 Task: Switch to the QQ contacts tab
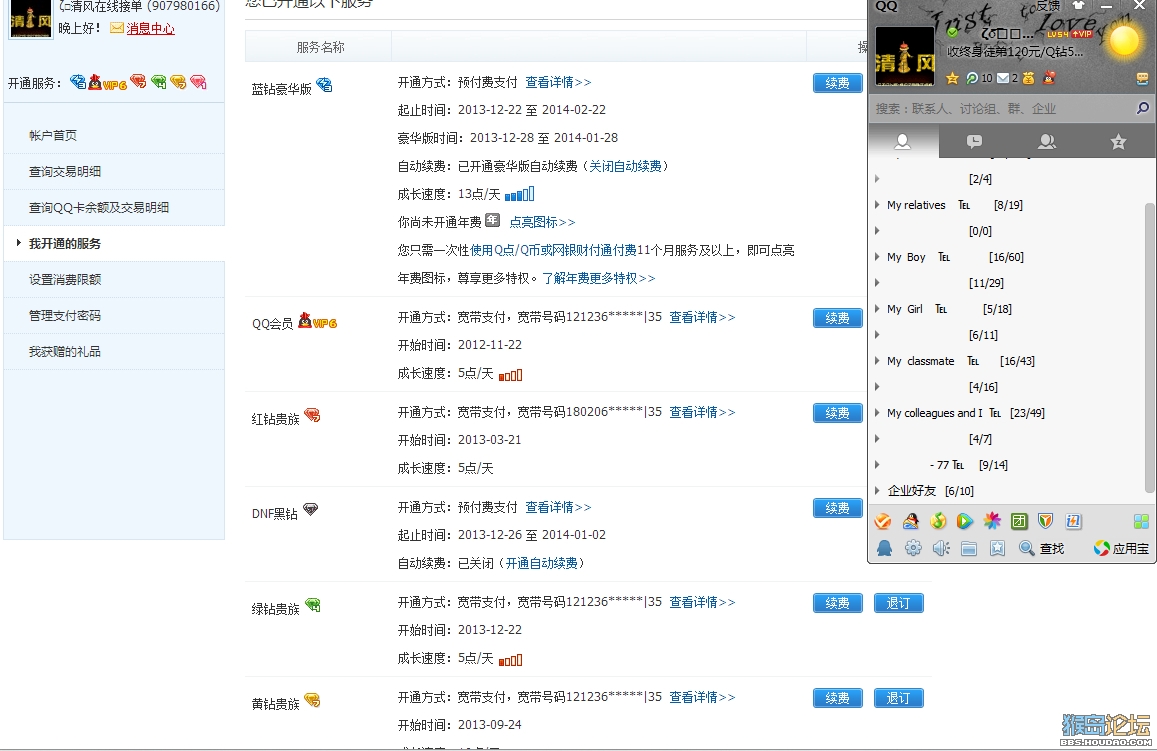pyautogui.click(x=903, y=141)
